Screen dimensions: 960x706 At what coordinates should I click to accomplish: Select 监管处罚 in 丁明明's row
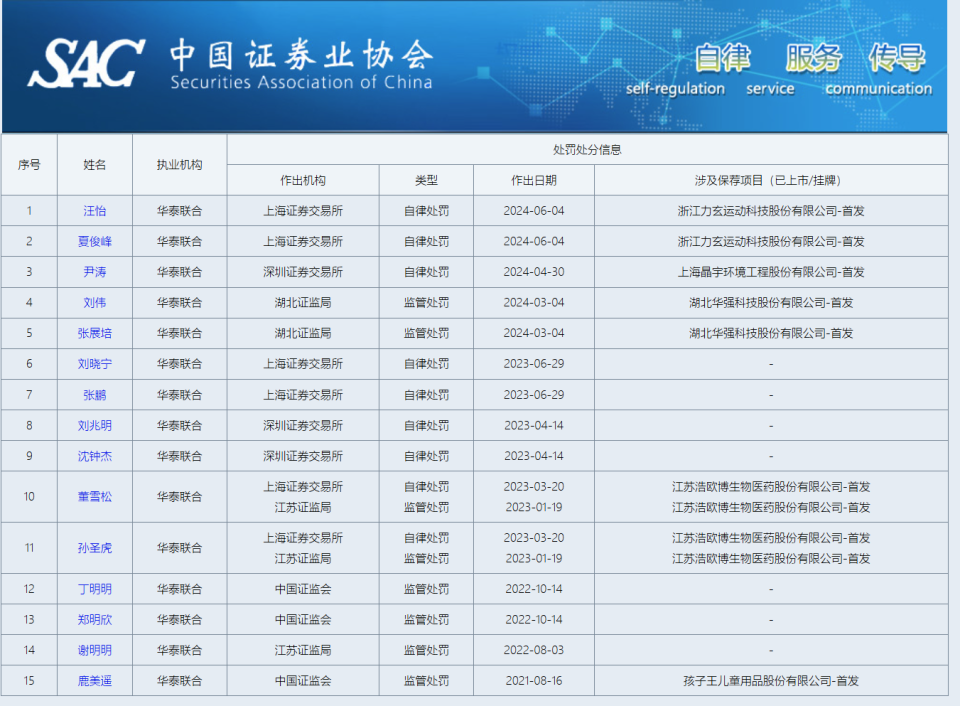click(x=426, y=589)
